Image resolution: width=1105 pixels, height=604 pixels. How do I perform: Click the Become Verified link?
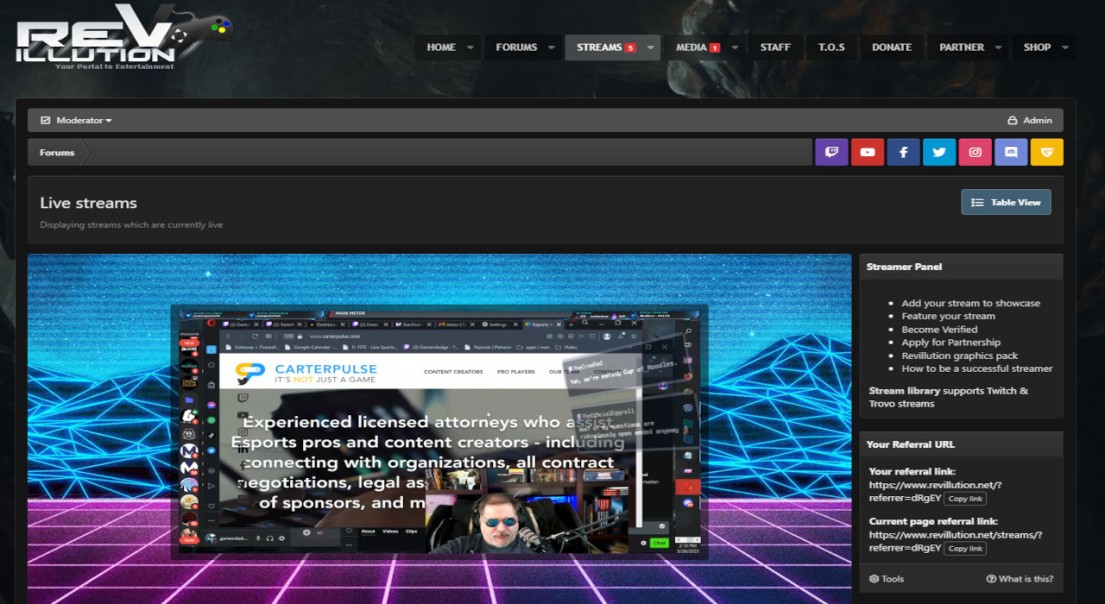point(939,329)
